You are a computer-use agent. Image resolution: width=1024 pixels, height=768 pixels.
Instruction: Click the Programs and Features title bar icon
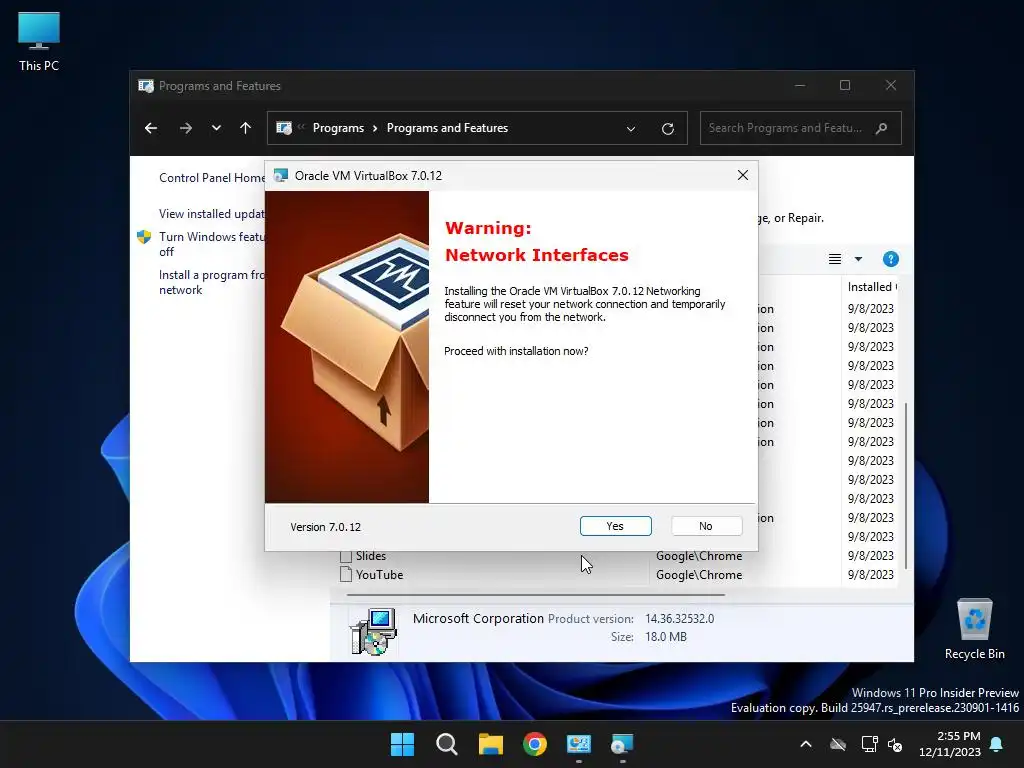click(x=146, y=86)
